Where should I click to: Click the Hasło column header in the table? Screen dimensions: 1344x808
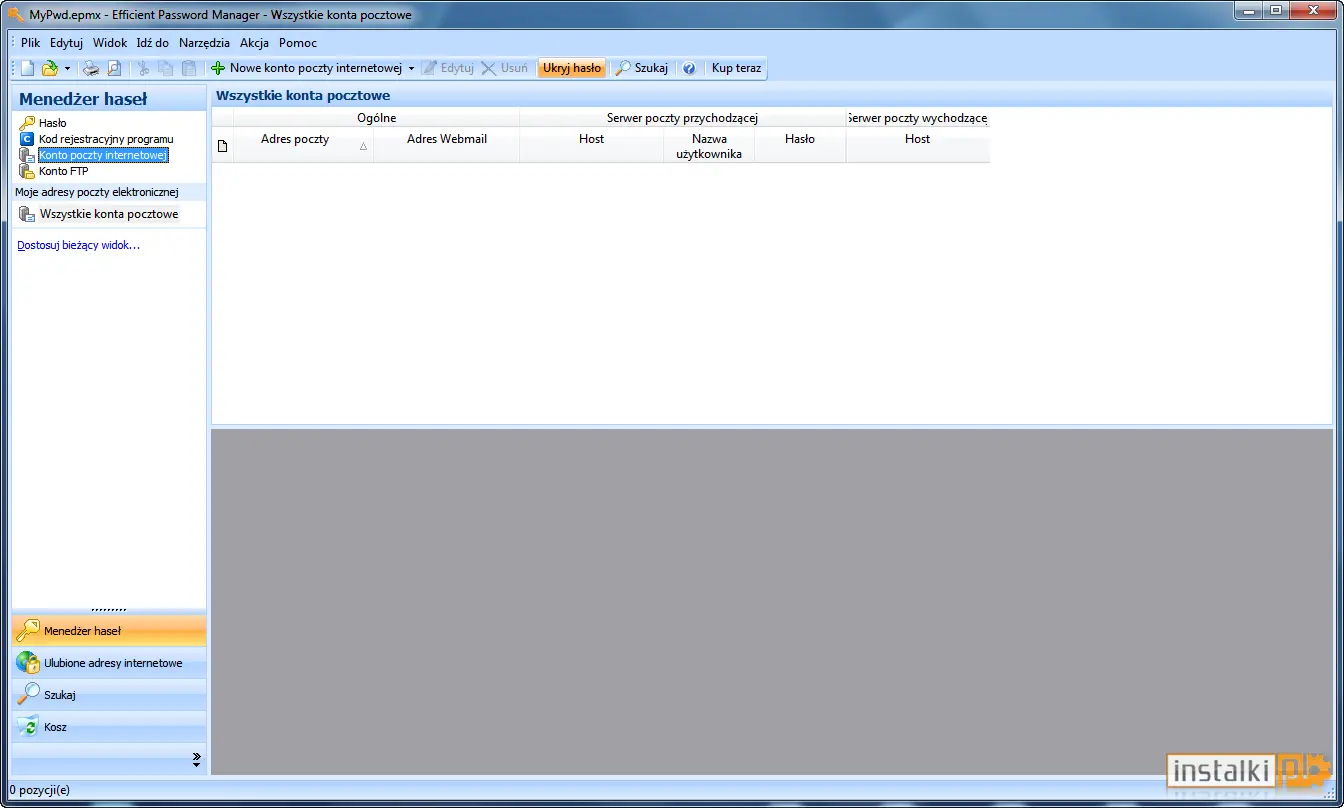point(800,145)
